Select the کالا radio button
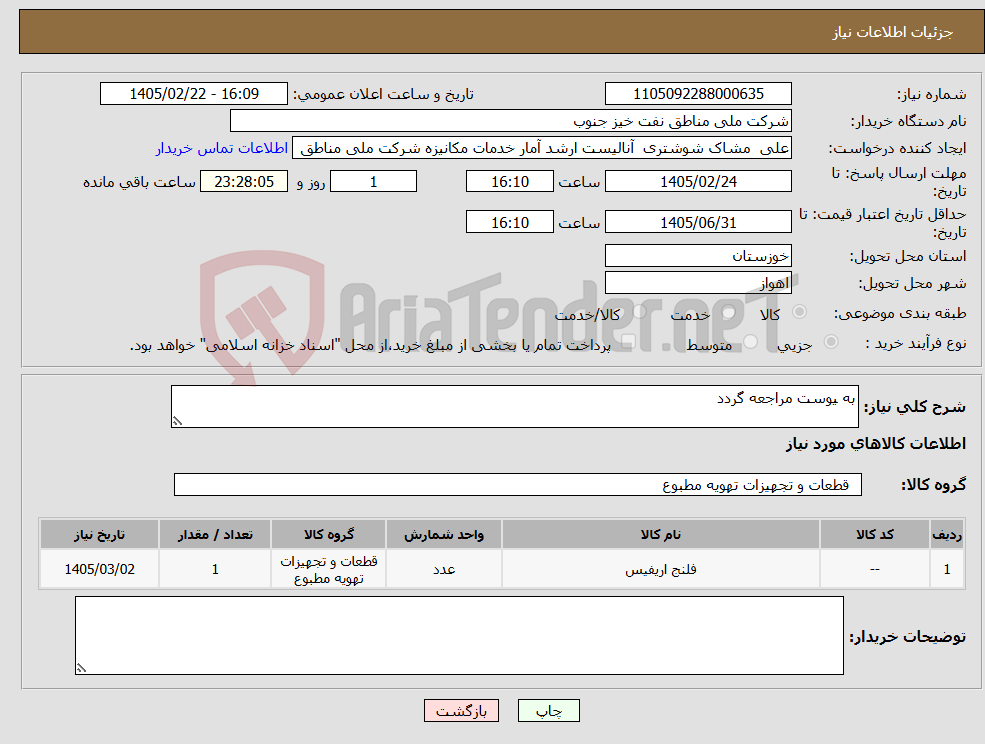The height and width of the screenshot is (744, 985). click(x=800, y=312)
